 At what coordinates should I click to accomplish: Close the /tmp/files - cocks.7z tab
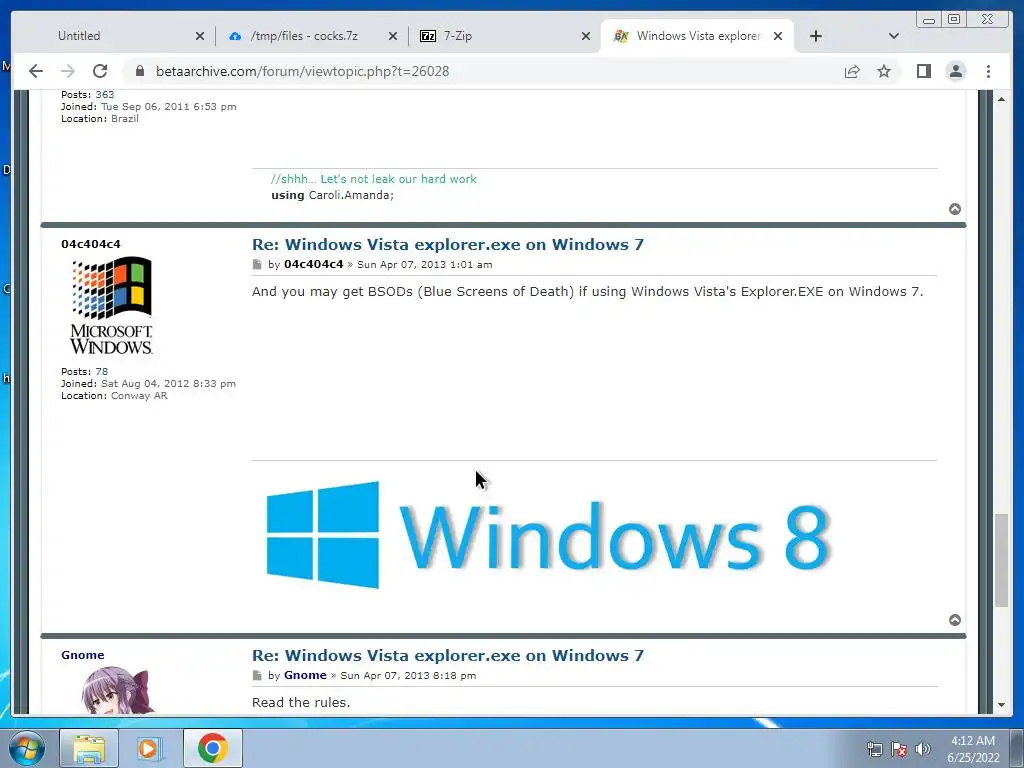[x=392, y=36]
